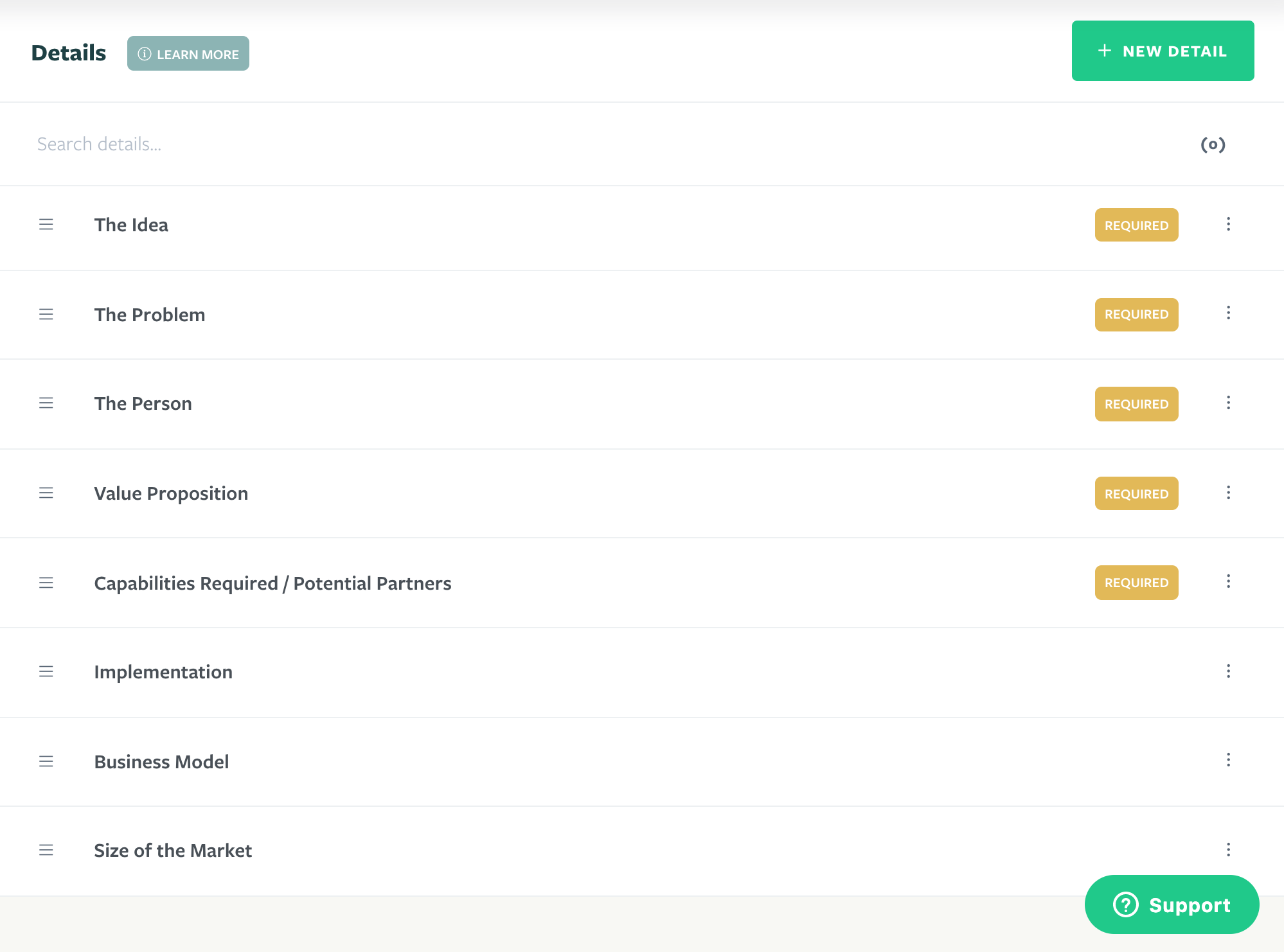Select Capabilities Required / Potential Partners title

pos(272,583)
